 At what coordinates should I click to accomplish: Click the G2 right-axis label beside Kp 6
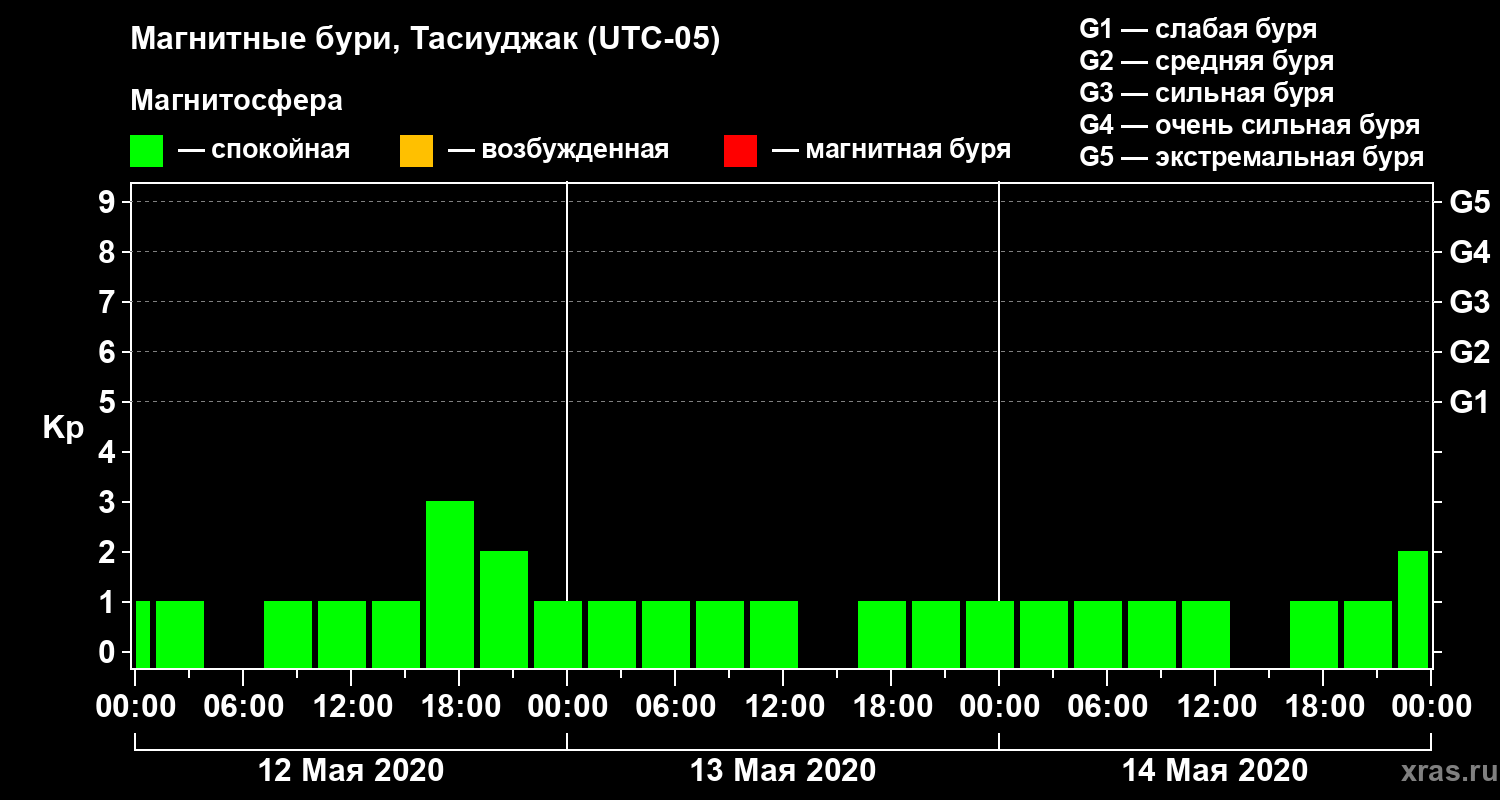click(1469, 352)
